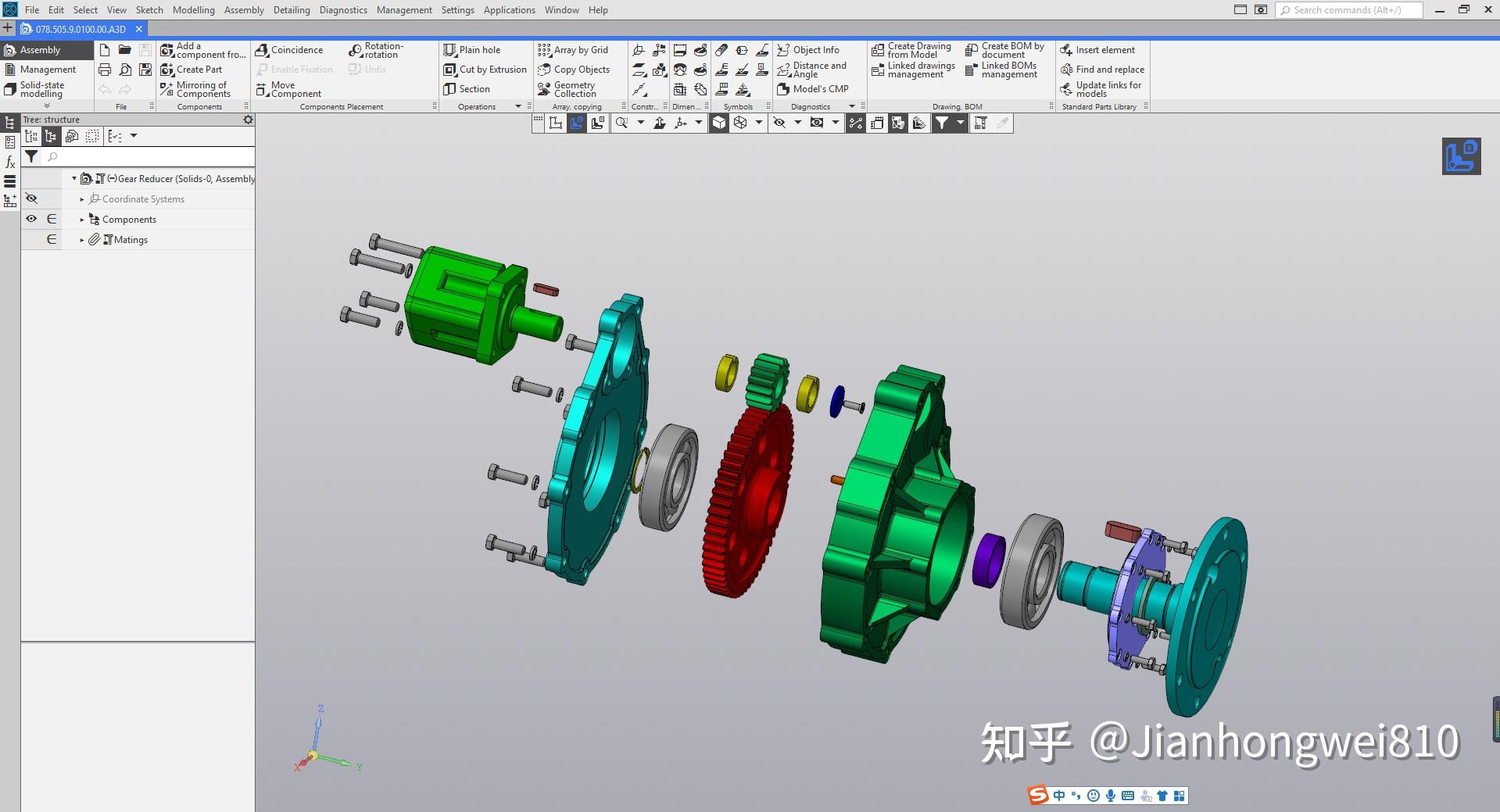Screen dimensions: 1500x812
Task: Toggle visibility eye next to Components node
Action: 31,219
